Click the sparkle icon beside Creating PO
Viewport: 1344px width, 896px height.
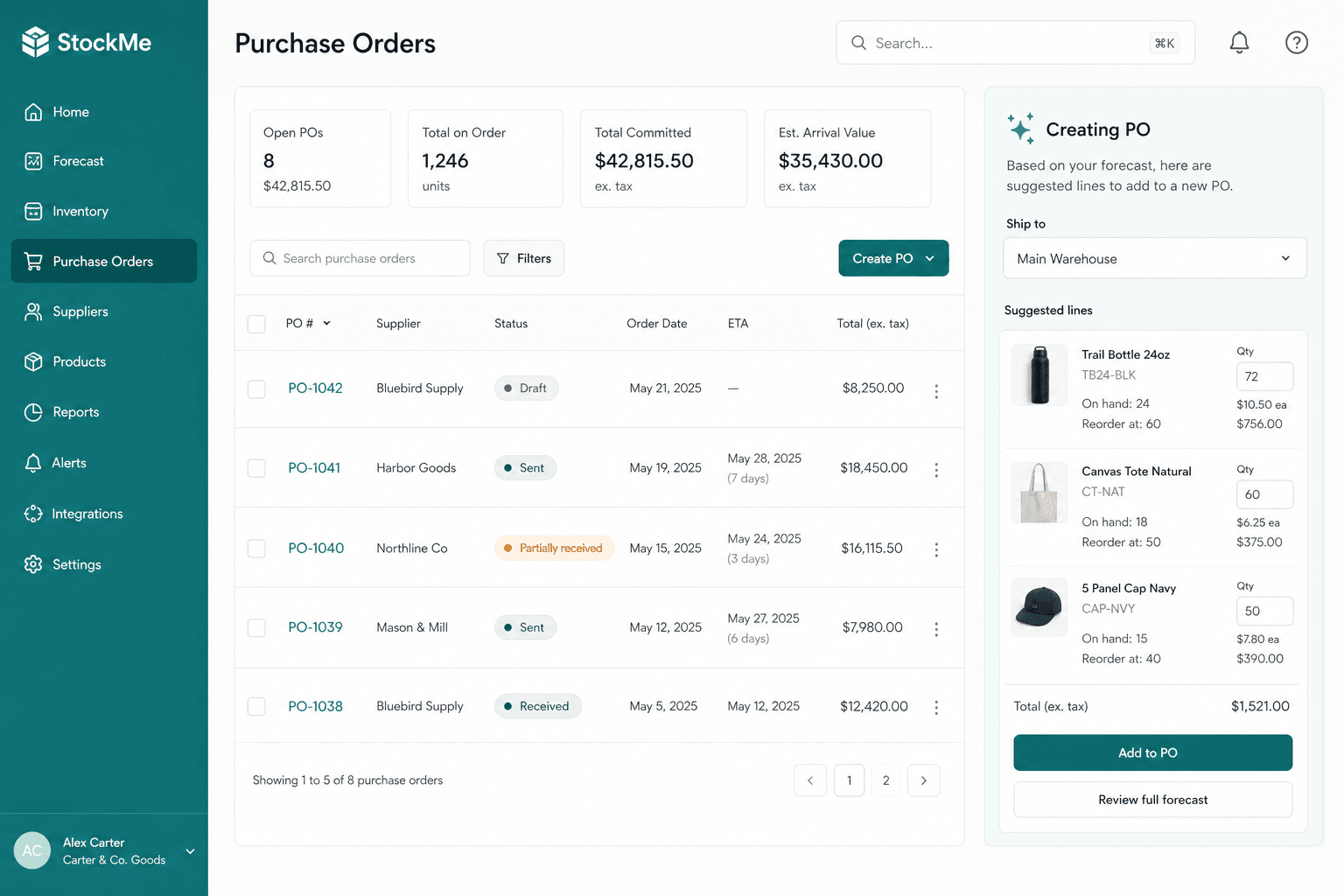point(1020,129)
